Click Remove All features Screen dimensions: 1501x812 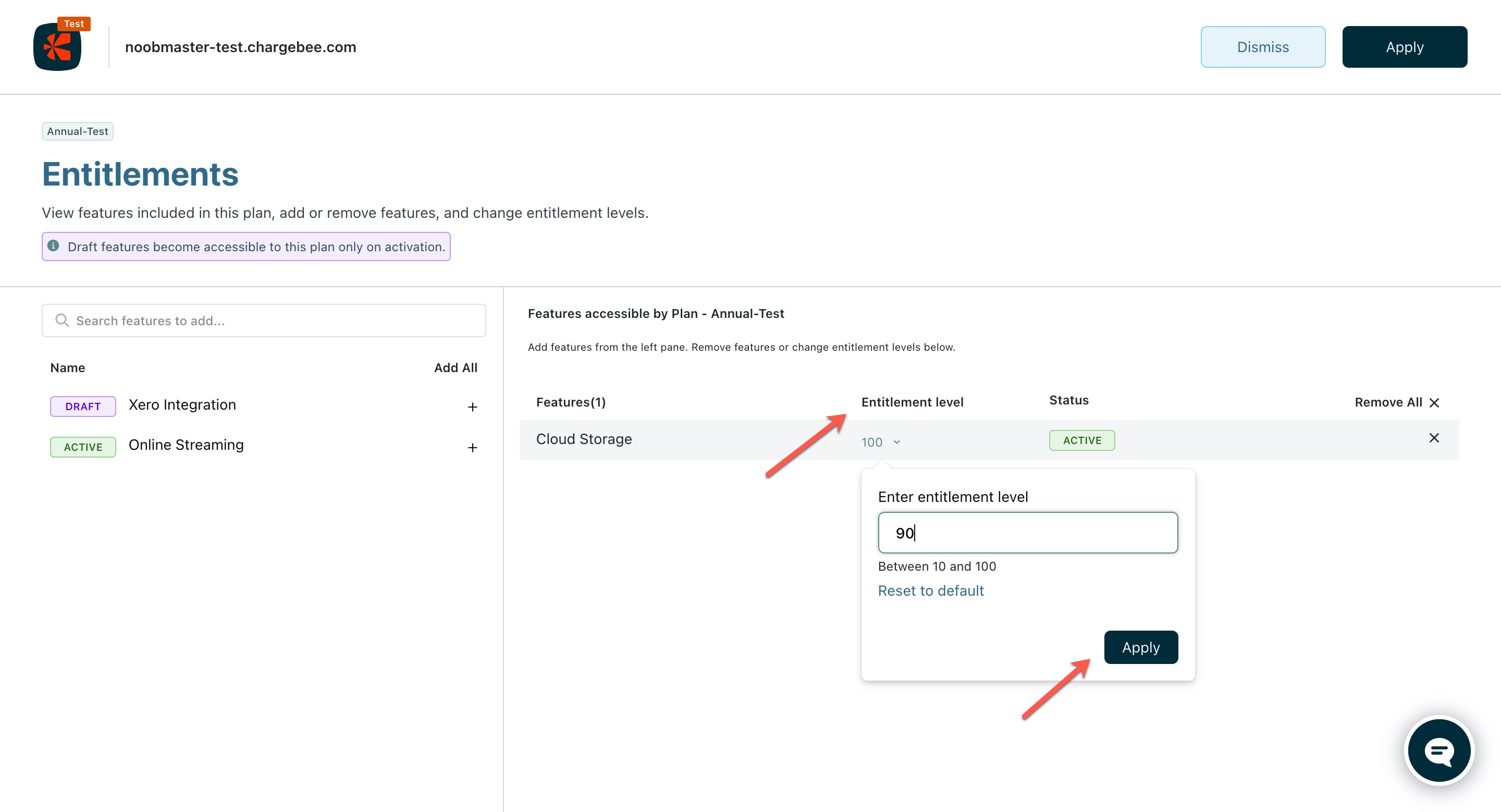(x=1396, y=402)
